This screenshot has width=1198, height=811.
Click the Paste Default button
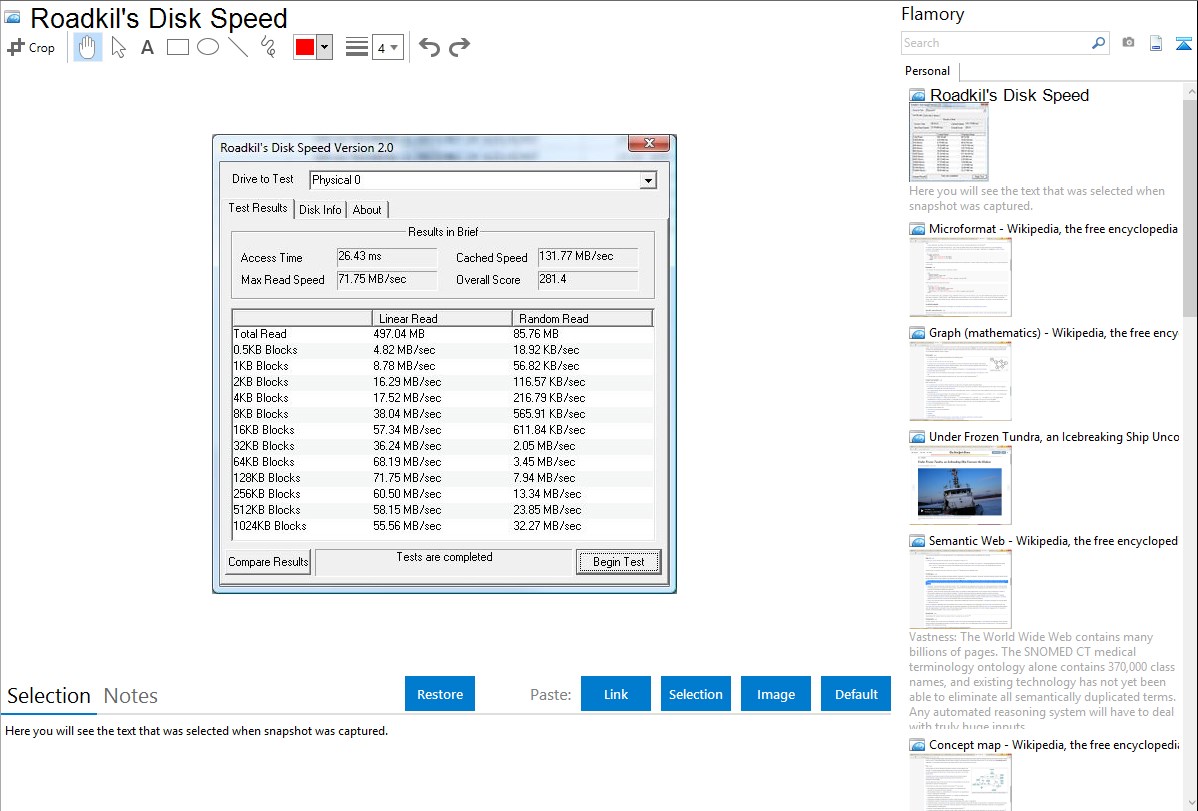[856, 693]
